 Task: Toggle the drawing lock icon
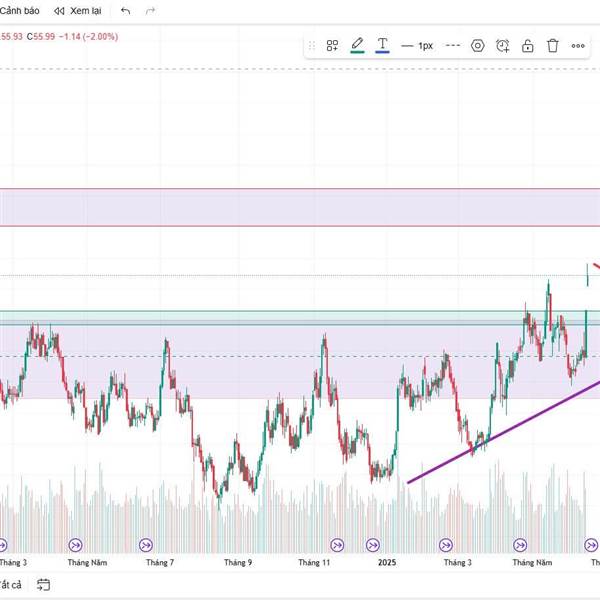point(528,46)
